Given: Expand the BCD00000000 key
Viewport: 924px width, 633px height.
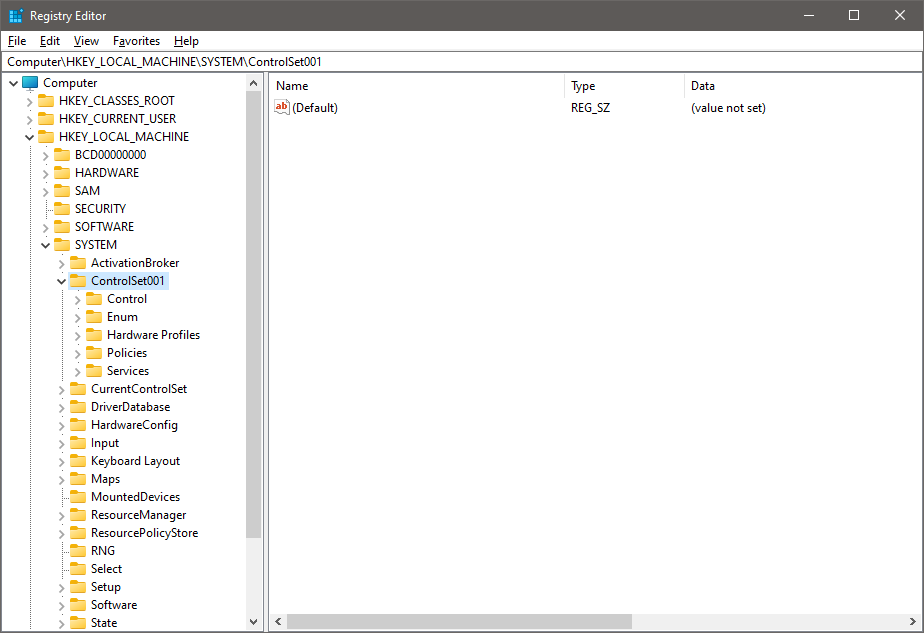Looking at the screenshot, I should (x=45, y=156).
